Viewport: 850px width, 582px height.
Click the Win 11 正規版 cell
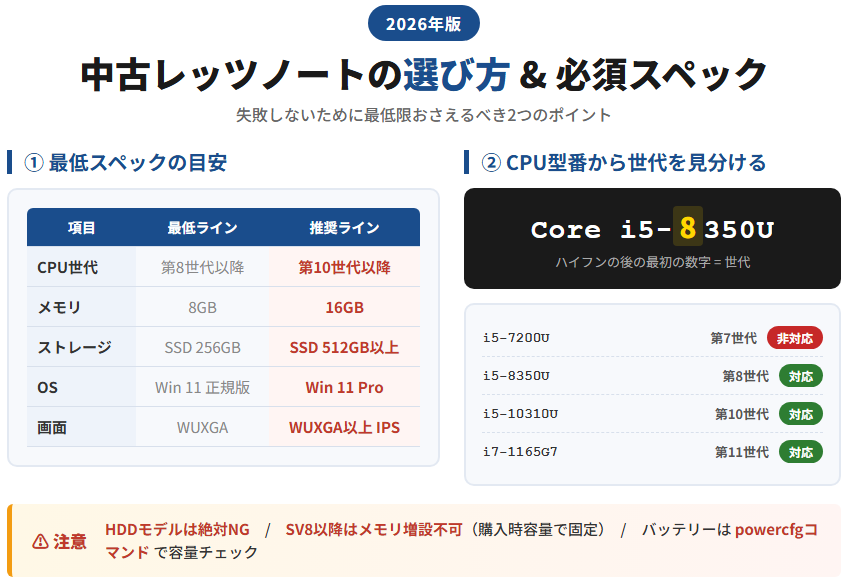202,387
